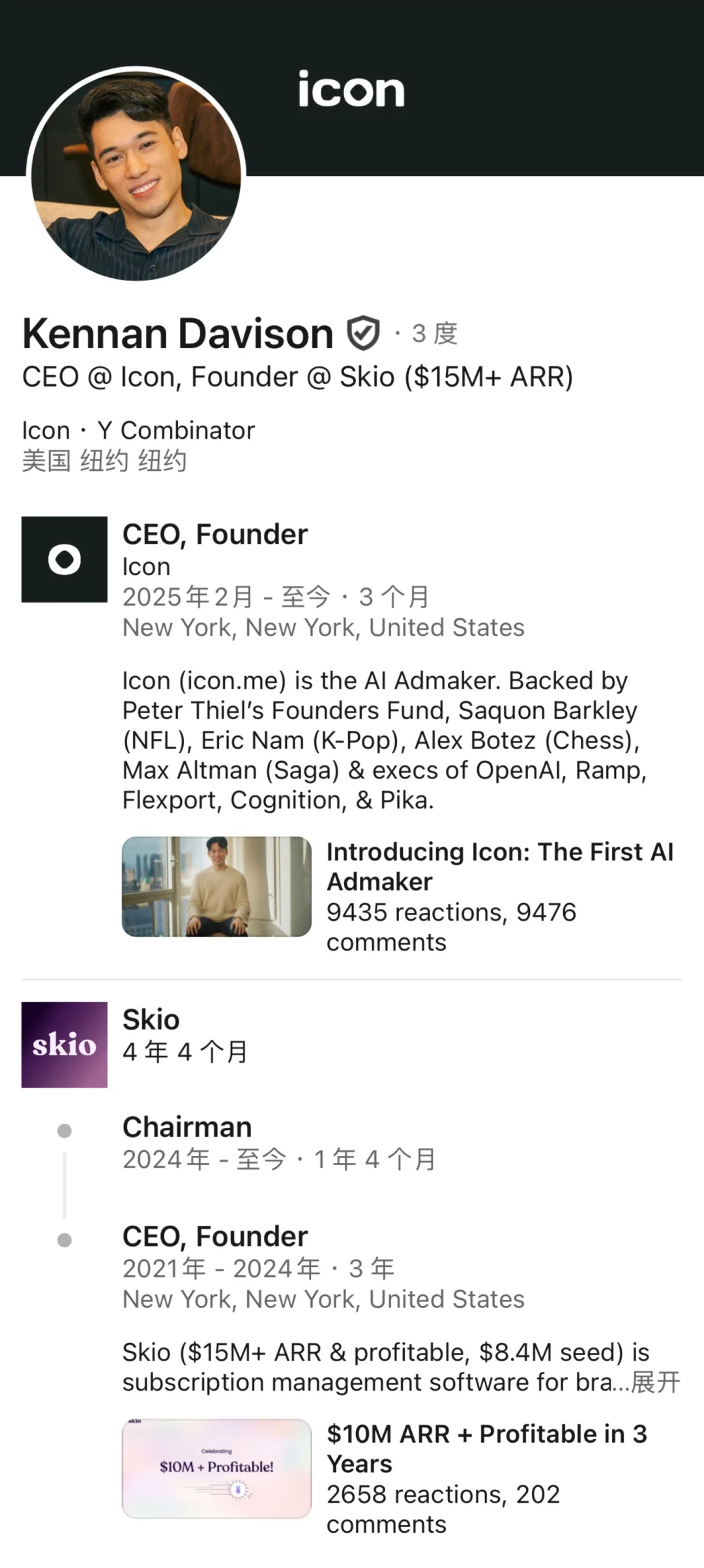Viewport: 704px width, 1568px height.
Task: Select the Kennan Davison profile name
Action: 178,334
